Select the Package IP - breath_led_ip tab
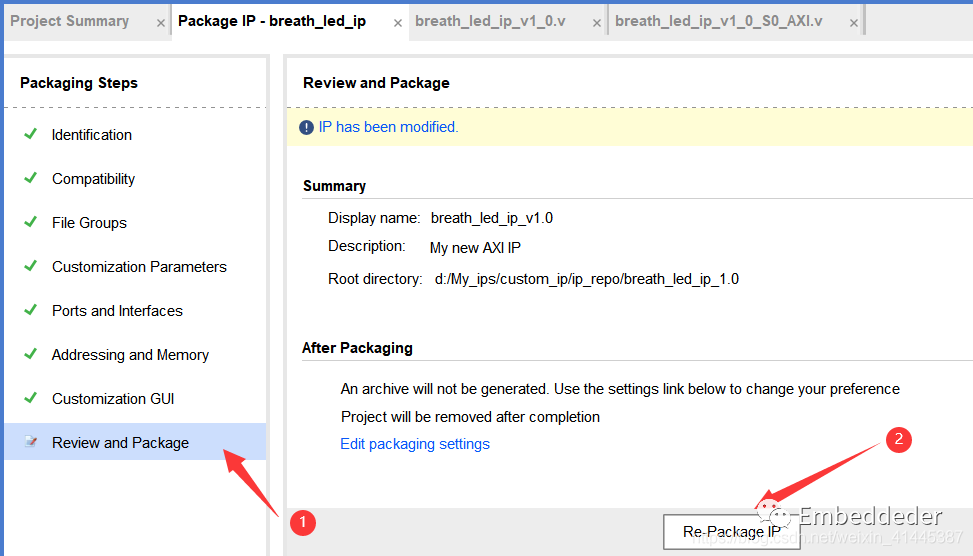 pyautogui.click(x=271, y=21)
